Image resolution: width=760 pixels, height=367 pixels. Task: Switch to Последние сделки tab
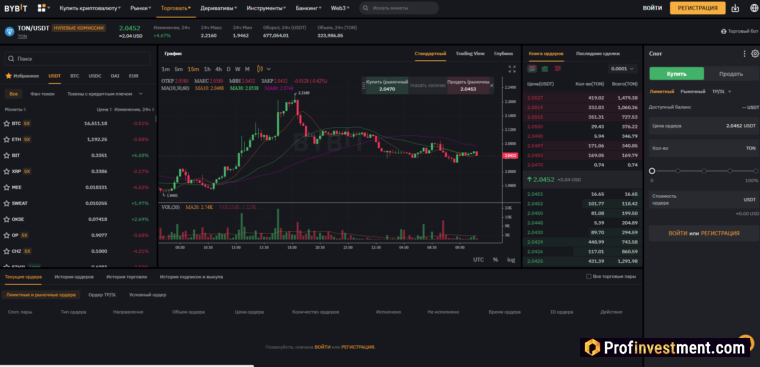(598, 53)
